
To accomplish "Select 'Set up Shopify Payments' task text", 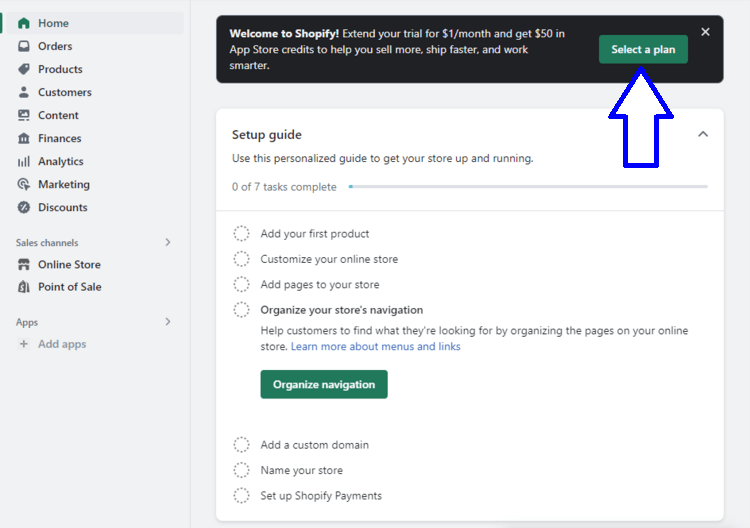I will (321, 495).
